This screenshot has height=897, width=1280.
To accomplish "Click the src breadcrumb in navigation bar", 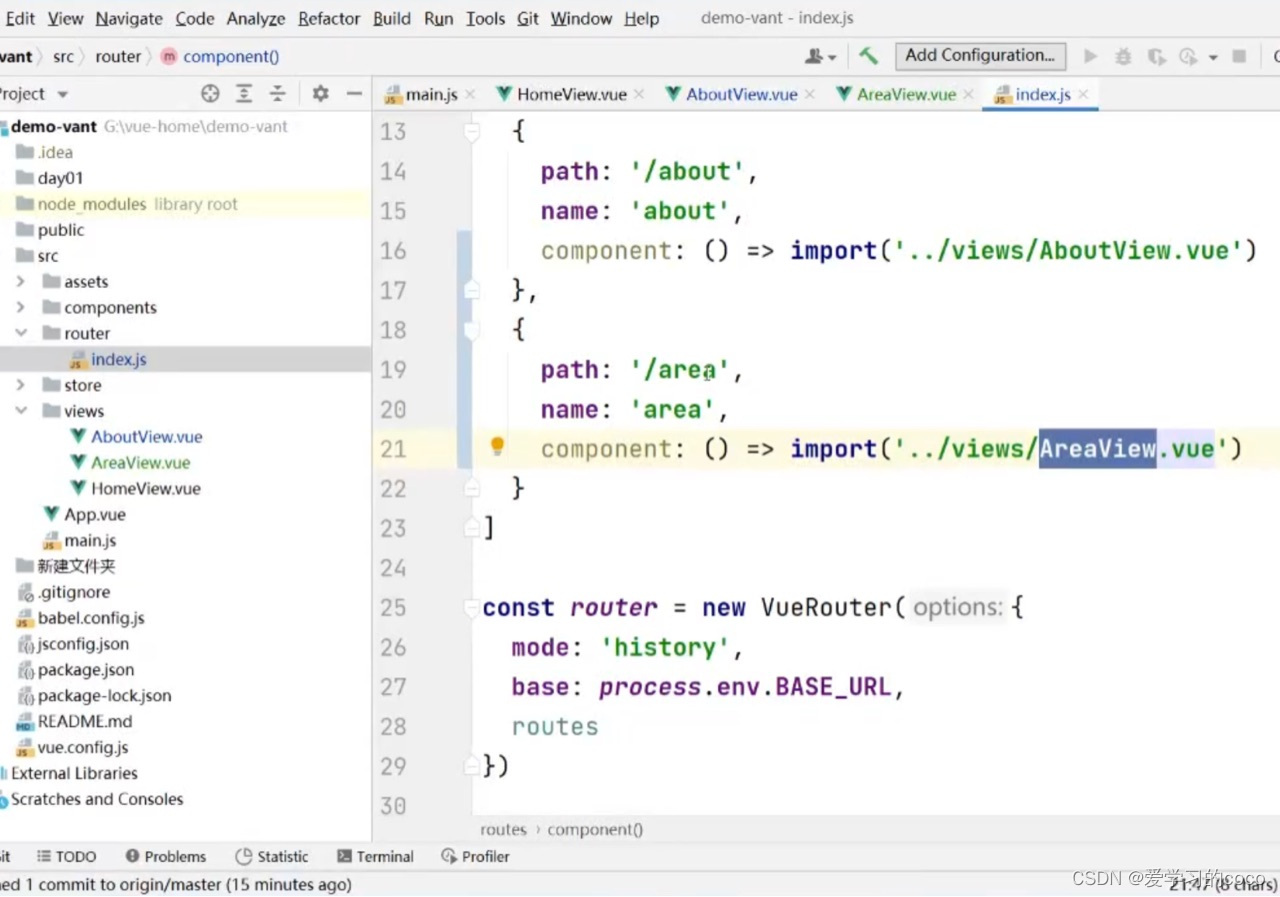I will [x=63, y=57].
